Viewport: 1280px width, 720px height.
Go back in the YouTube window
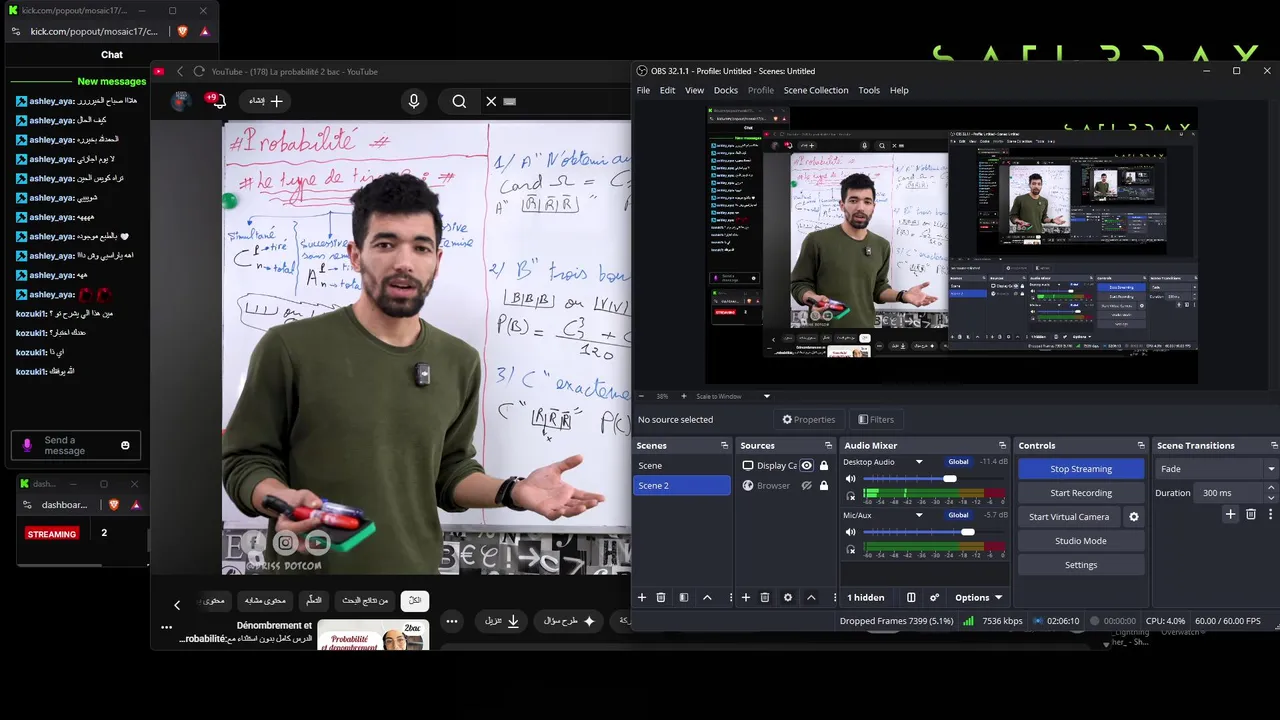[x=180, y=71]
